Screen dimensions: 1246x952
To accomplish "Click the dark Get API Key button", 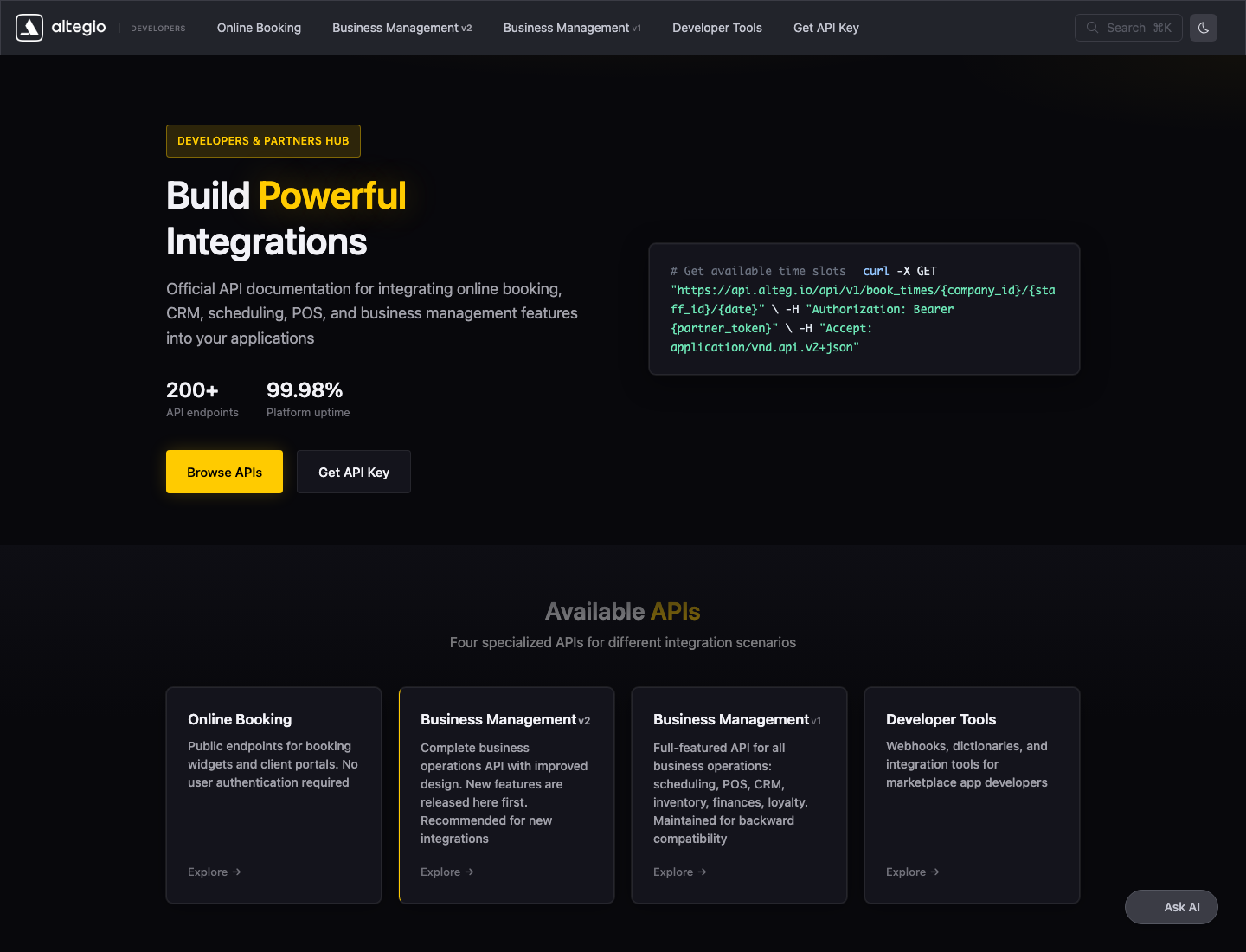I will pos(354,472).
